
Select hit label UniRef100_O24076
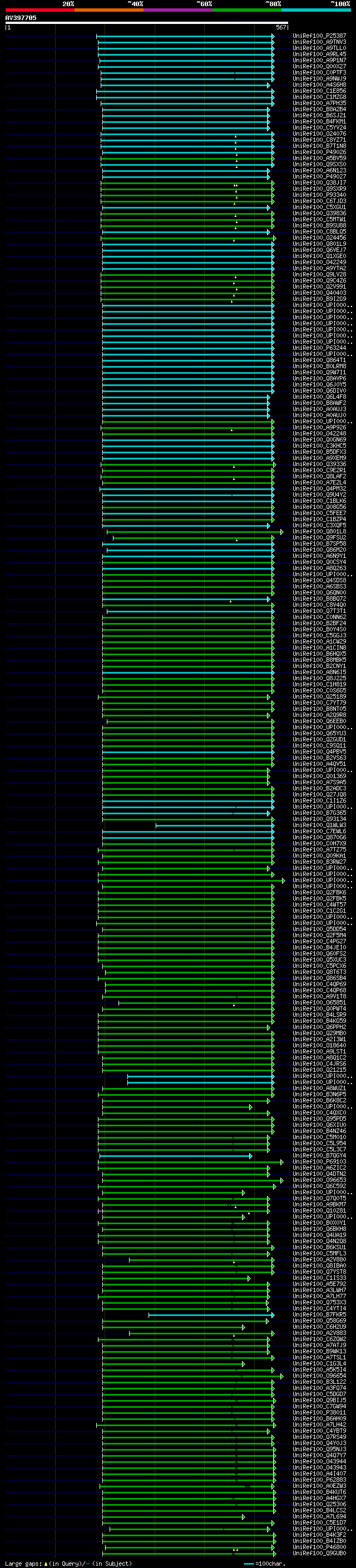tap(319, 134)
